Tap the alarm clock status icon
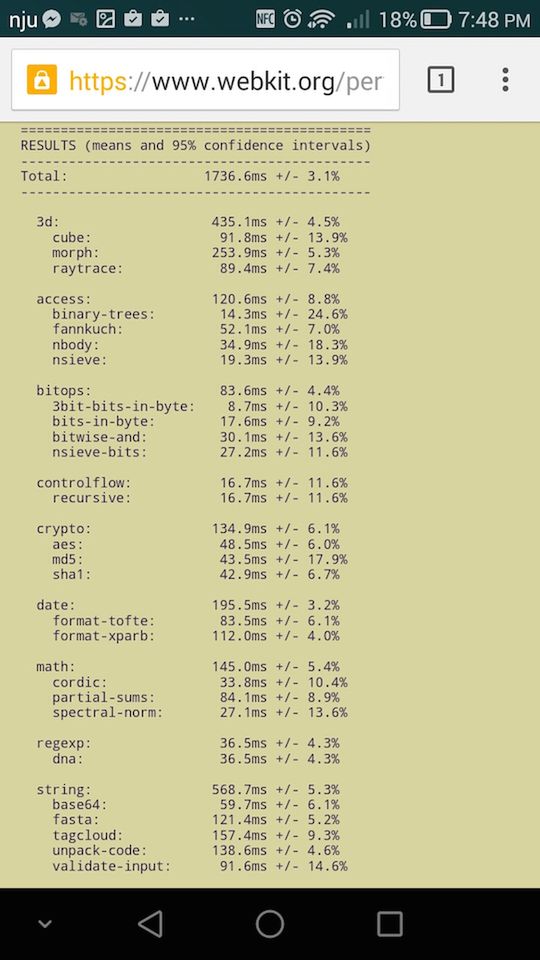Viewport: 540px width, 960px height. tap(292, 20)
